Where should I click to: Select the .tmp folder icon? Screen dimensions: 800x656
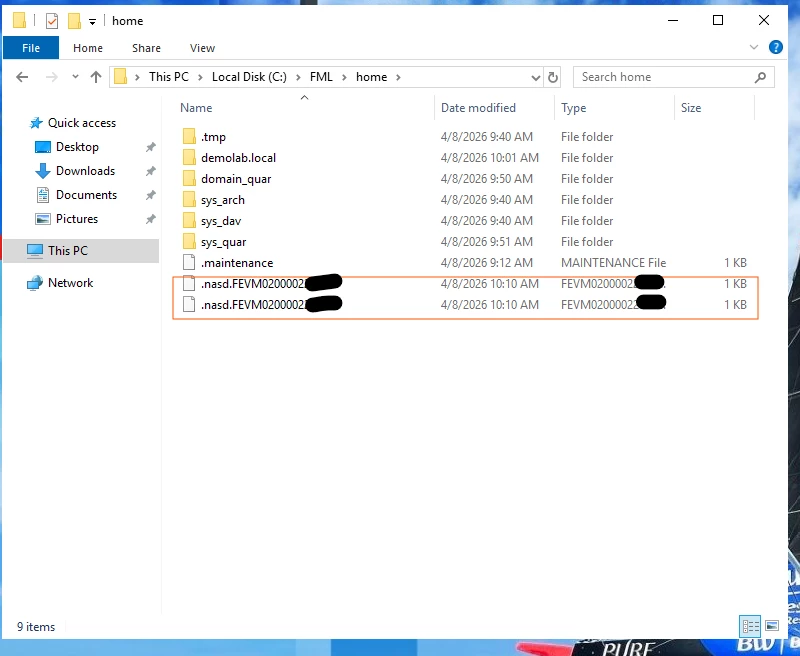[x=189, y=137]
